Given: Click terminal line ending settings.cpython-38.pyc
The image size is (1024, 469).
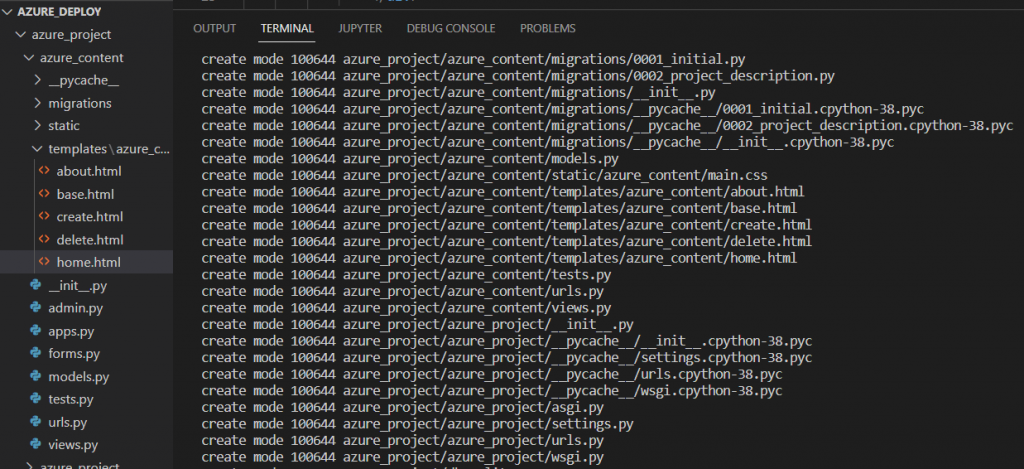Looking at the screenshot, I should 507,357.
